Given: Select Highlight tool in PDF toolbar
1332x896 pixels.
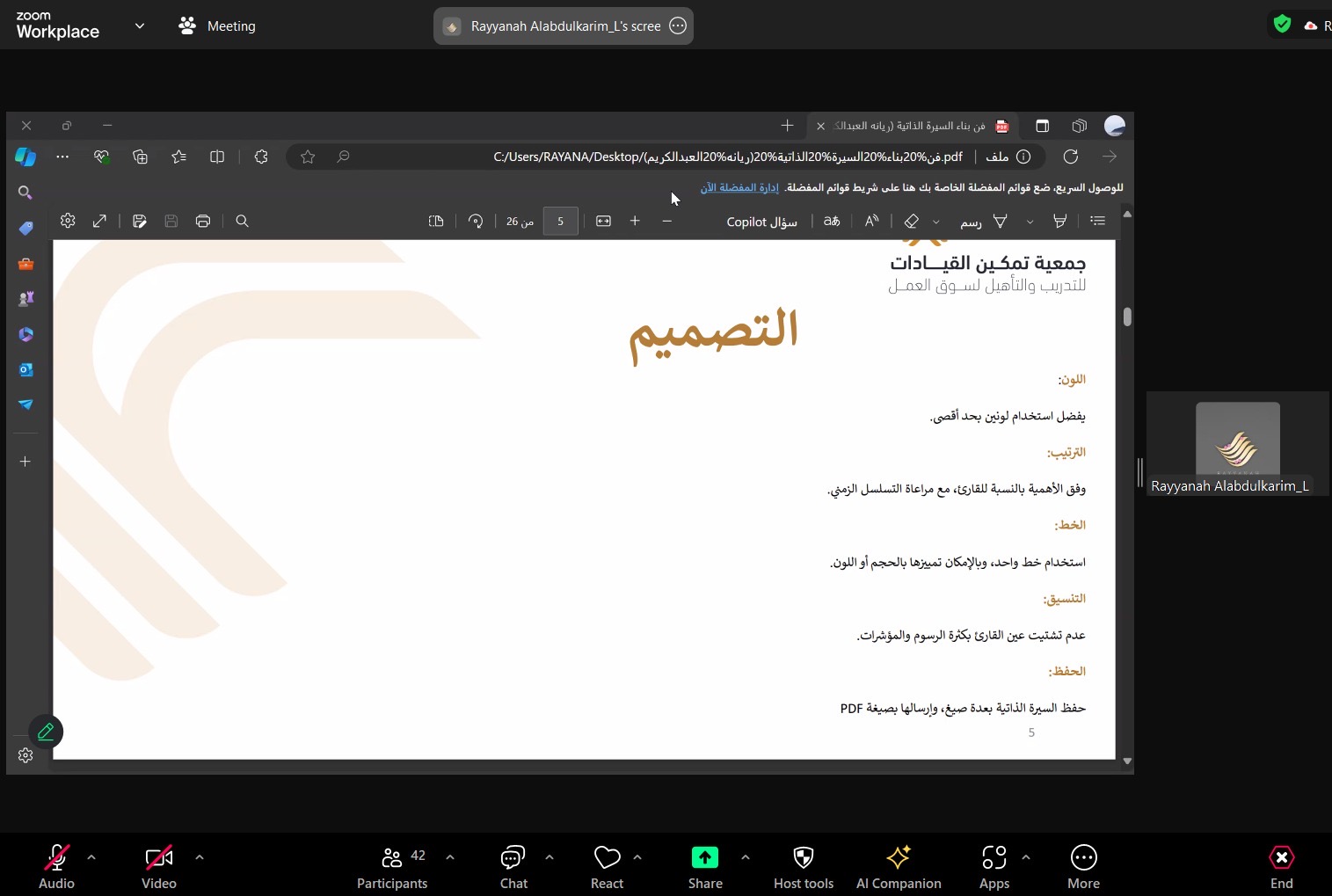Looking at the screenshot, I should click(1060, 221).
